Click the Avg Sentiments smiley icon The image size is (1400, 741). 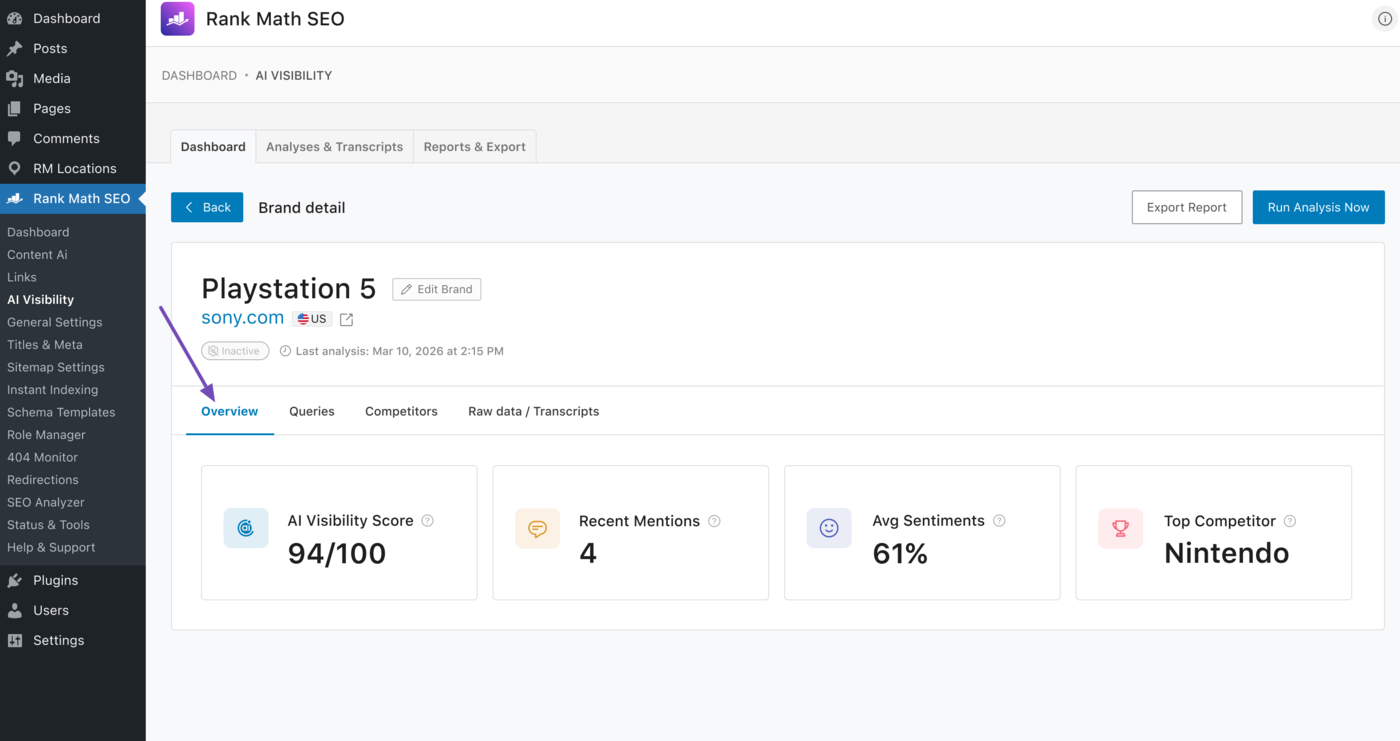(x=829, y=528)
